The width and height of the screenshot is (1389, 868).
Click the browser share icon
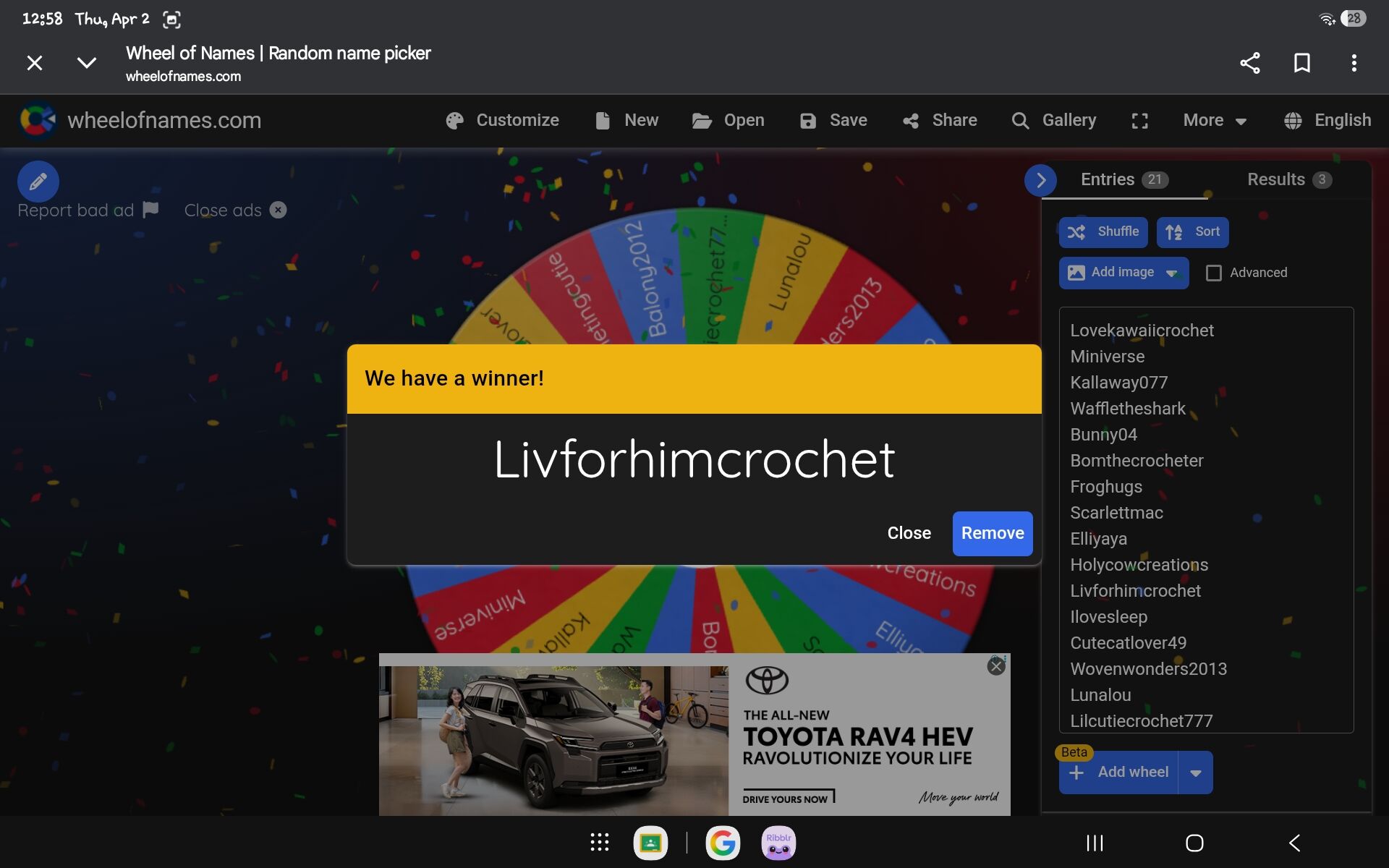[x=1249, y=63]
